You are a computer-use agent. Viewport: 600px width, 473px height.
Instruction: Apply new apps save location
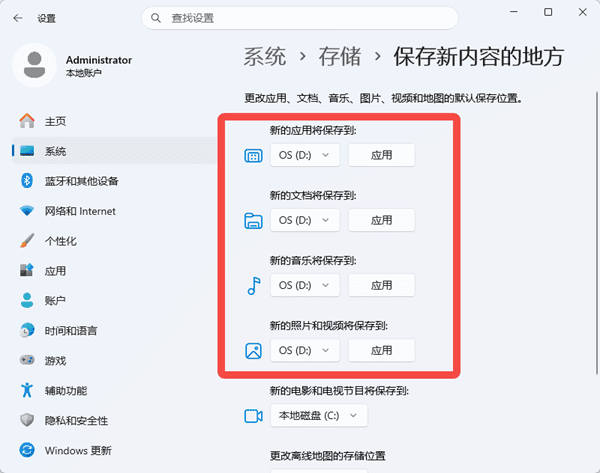(382, 155)
